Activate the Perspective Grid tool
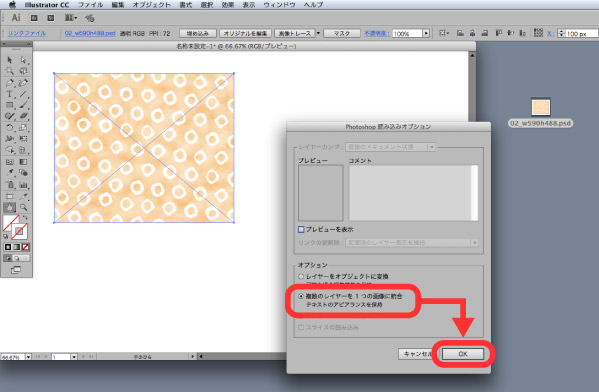 click(x=23, y=150)
